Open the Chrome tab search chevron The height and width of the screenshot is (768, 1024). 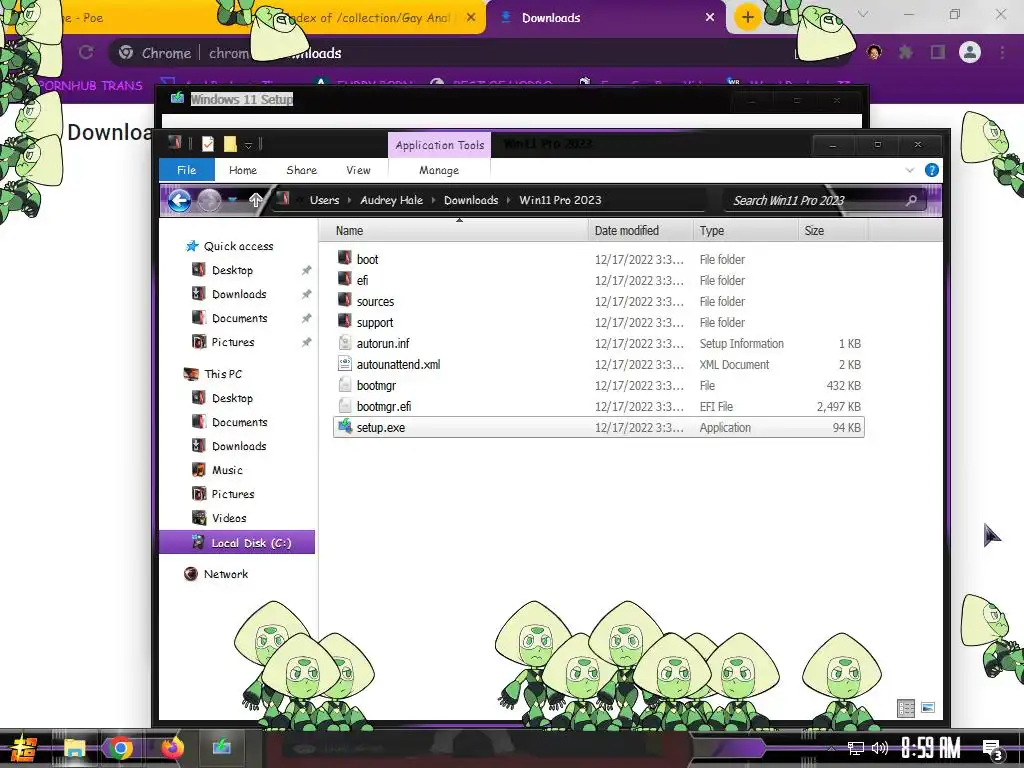(863, 14)
